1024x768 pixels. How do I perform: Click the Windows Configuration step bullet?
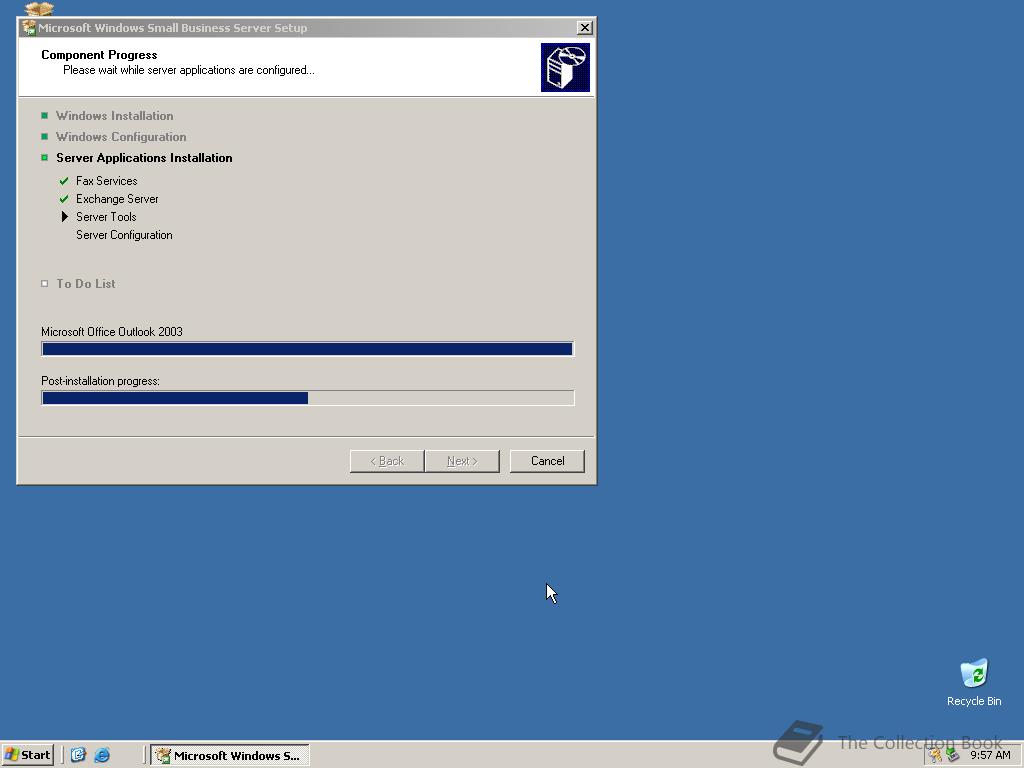[x=44, y=136]
